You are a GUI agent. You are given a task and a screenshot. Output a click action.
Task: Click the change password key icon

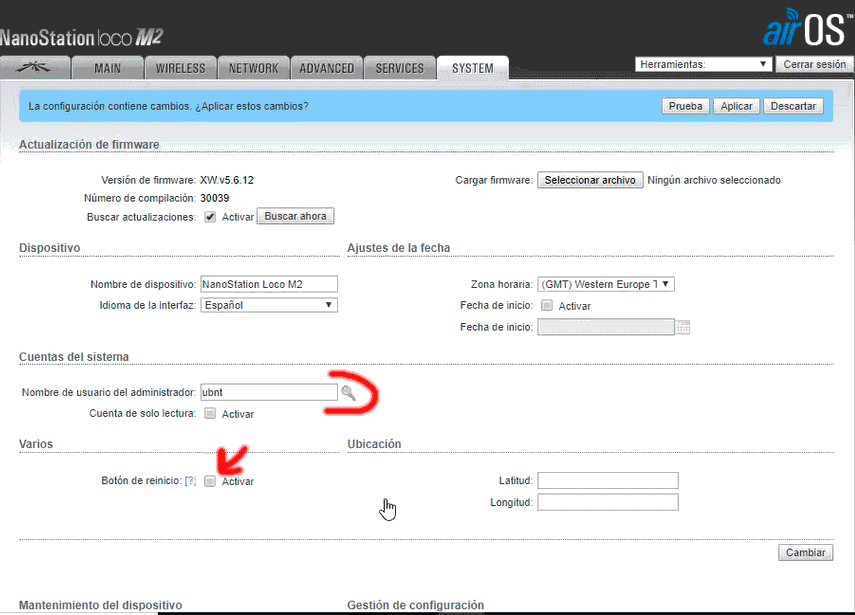(348, 393)
